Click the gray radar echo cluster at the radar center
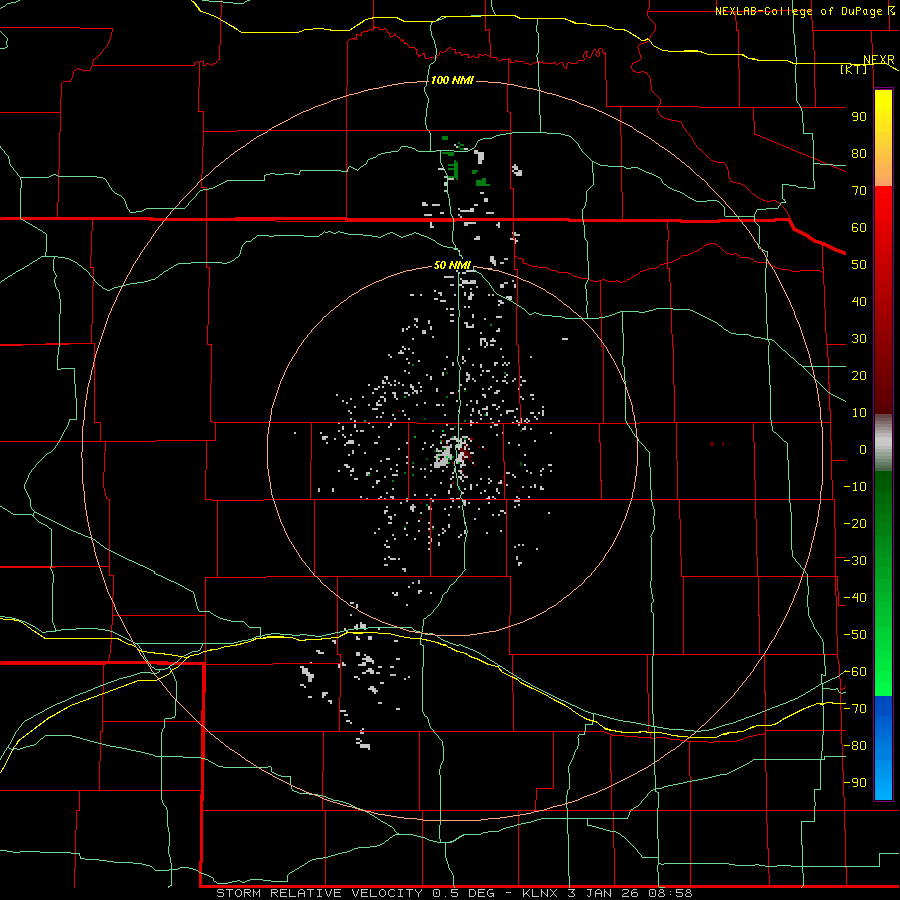Viewport: 900px width, 900px height. (445, 457)
